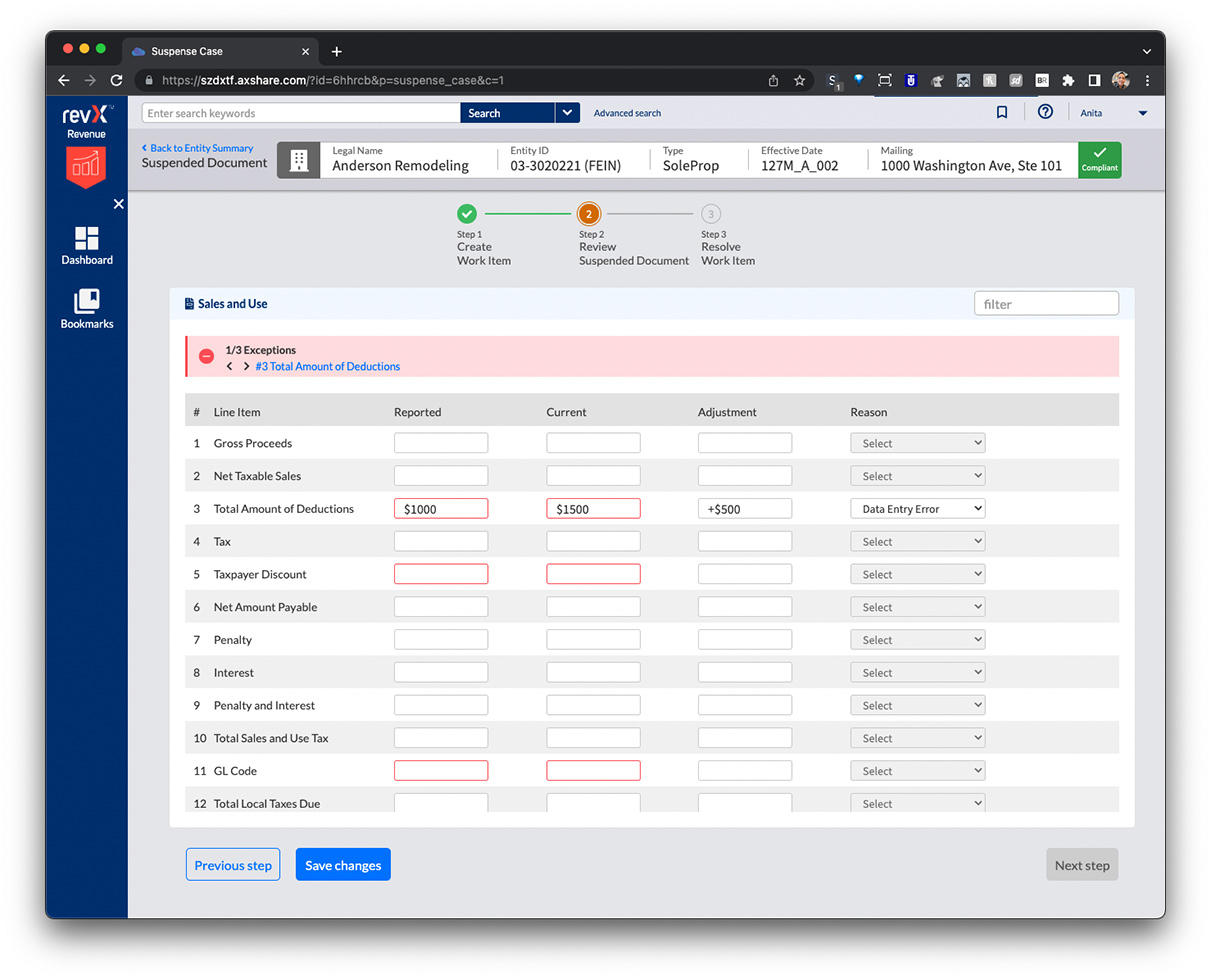The width and height of the screenshot is (1211, 979).
Task: Click Reported field for Gross Proceeds
Action: 441,443
